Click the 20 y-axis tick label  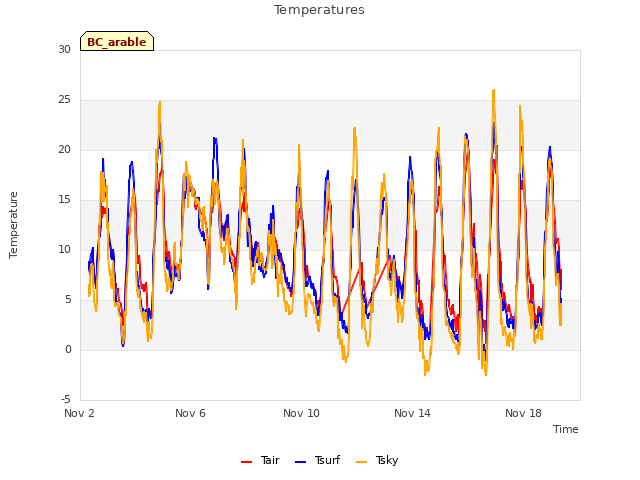[64, 149]
